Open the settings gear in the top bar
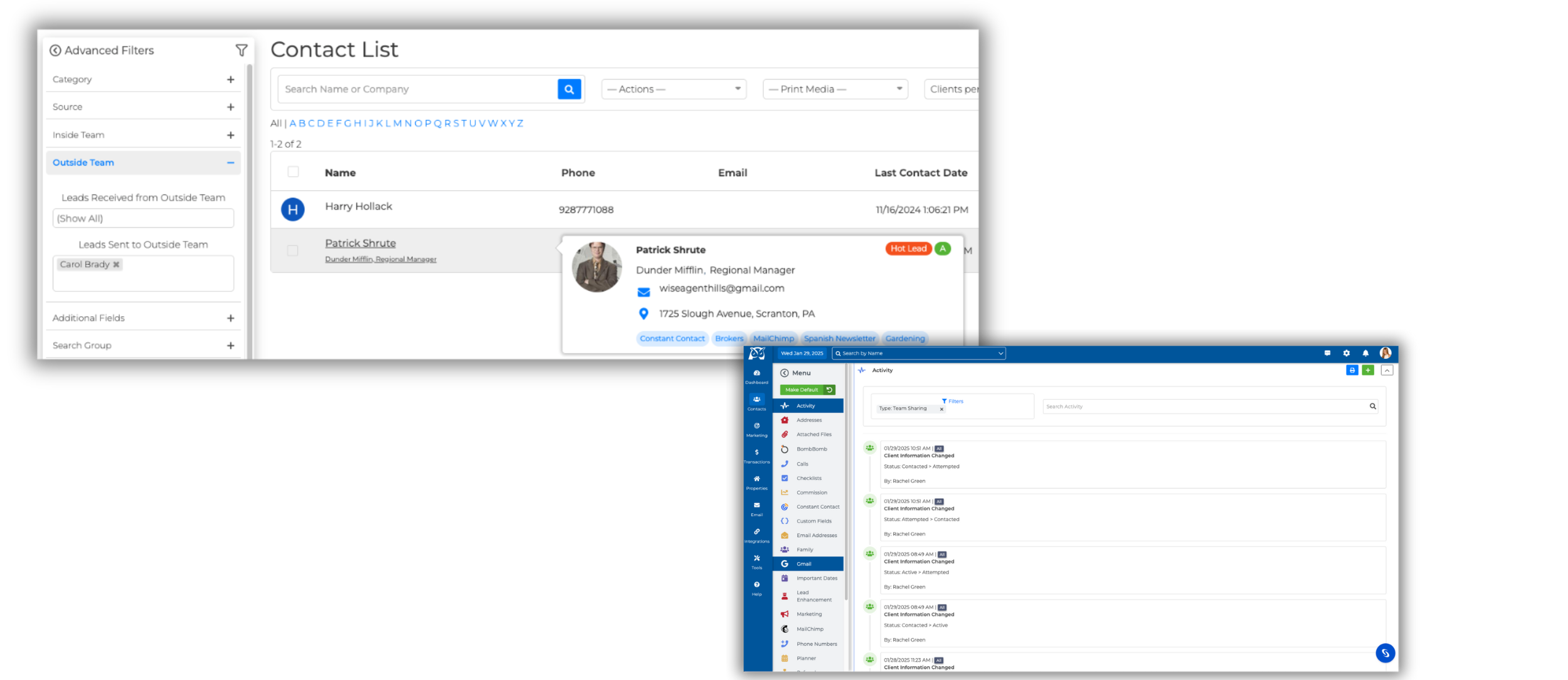The height and width of the screenshot is (680, 1568). tap(1346, 353)
